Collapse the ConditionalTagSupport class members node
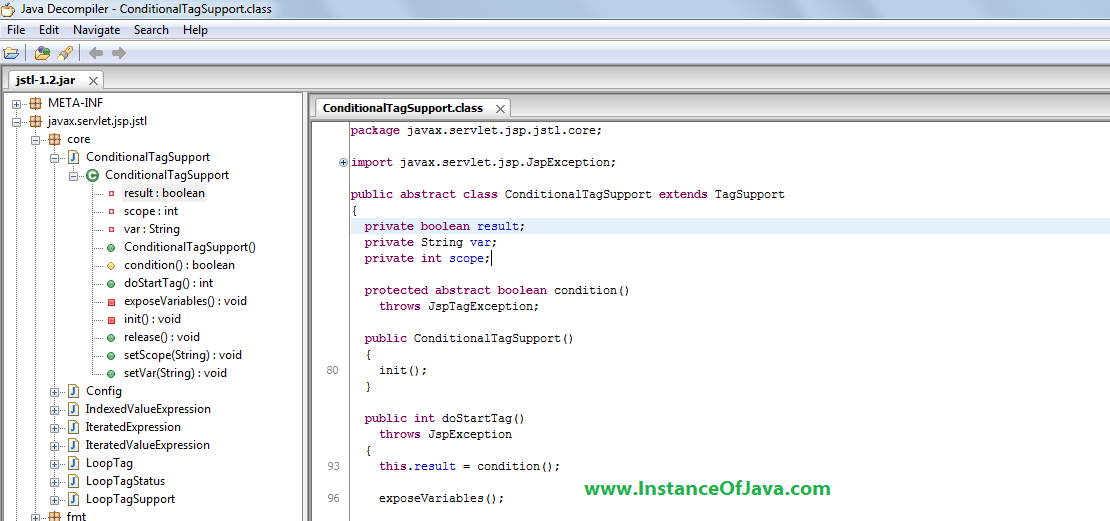Viewport: 1110px width, 521px height. [74, 176]
